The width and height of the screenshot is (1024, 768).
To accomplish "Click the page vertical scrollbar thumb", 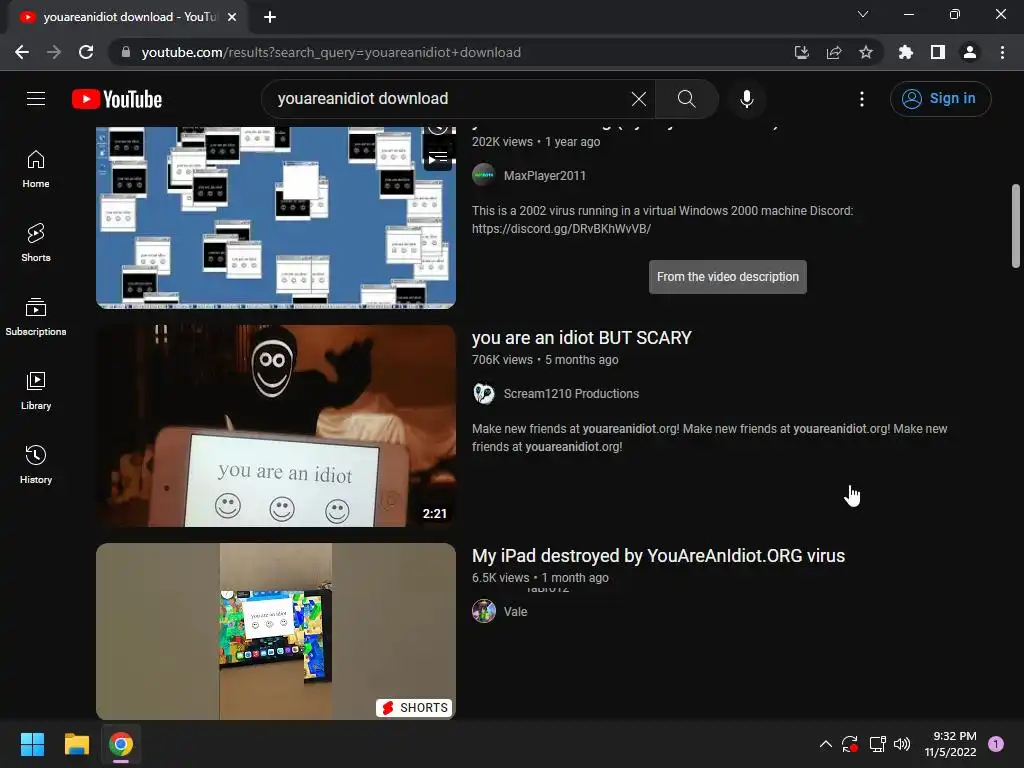I will (x=1016, y=226).
